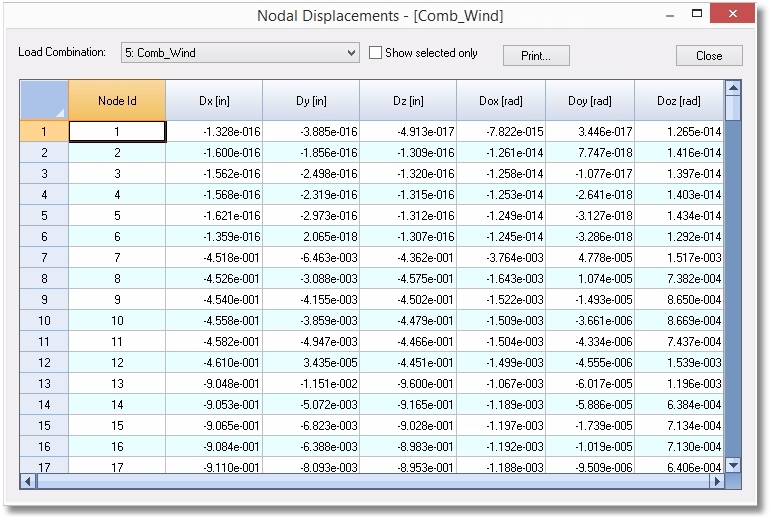Click the horizontal scrollbar right arrow
This screenshot has width=771, height=520.
click(717, 481)
